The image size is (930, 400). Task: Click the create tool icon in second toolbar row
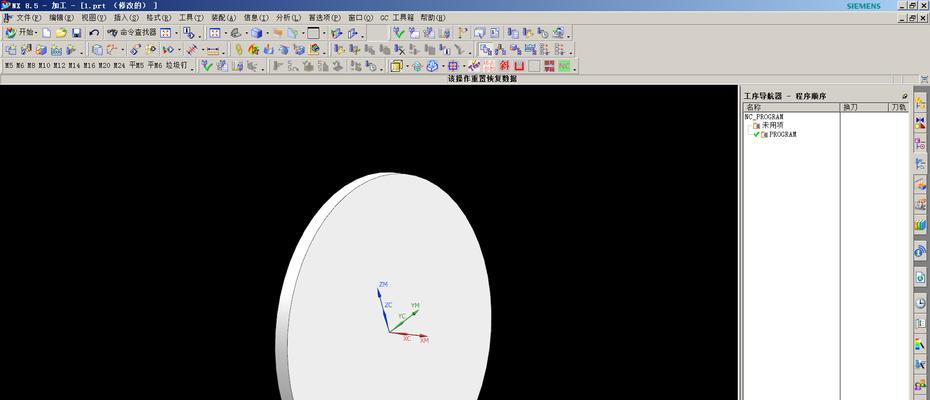tap(26, 50)
